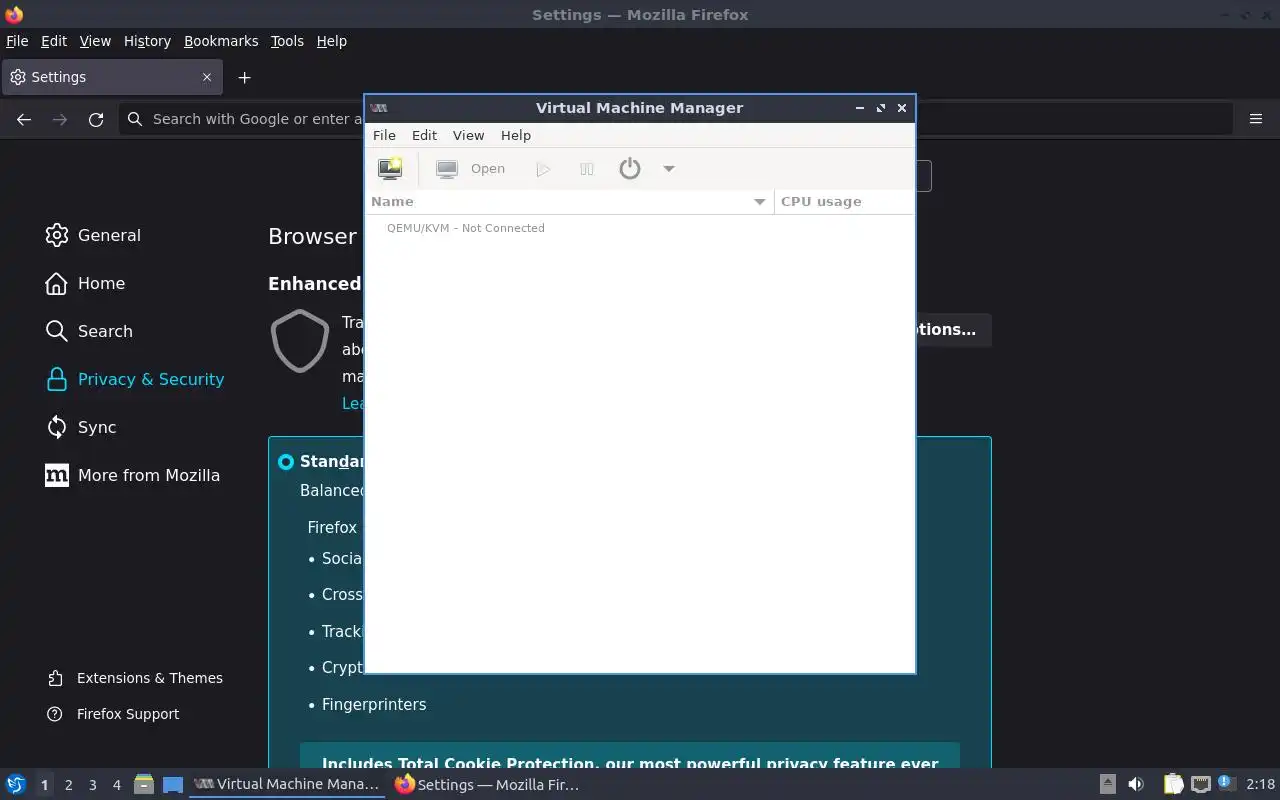
Task: Open Firefox File menu
Action: point(17,41)
